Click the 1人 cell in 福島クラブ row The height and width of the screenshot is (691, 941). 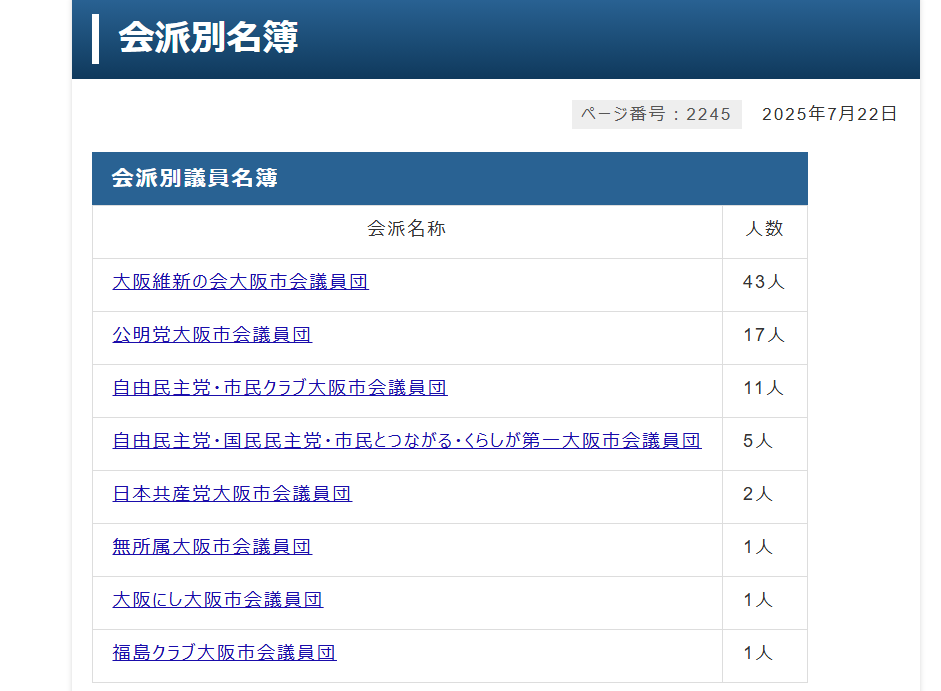[x=765, y=656]
